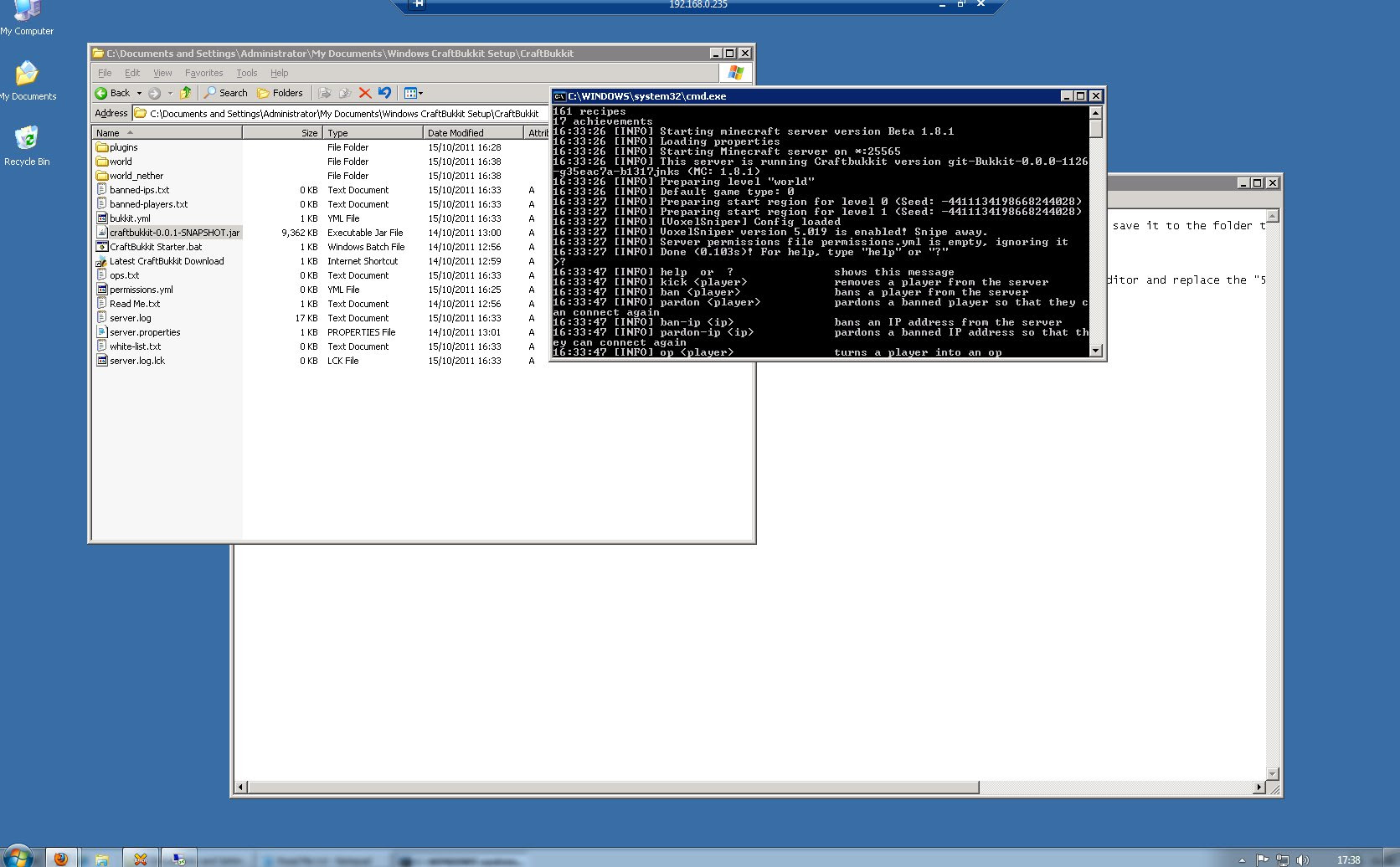Viewport: 1400px width, 867px height.
Task: Click the Windows Start orb
Action: coord(17,858)
